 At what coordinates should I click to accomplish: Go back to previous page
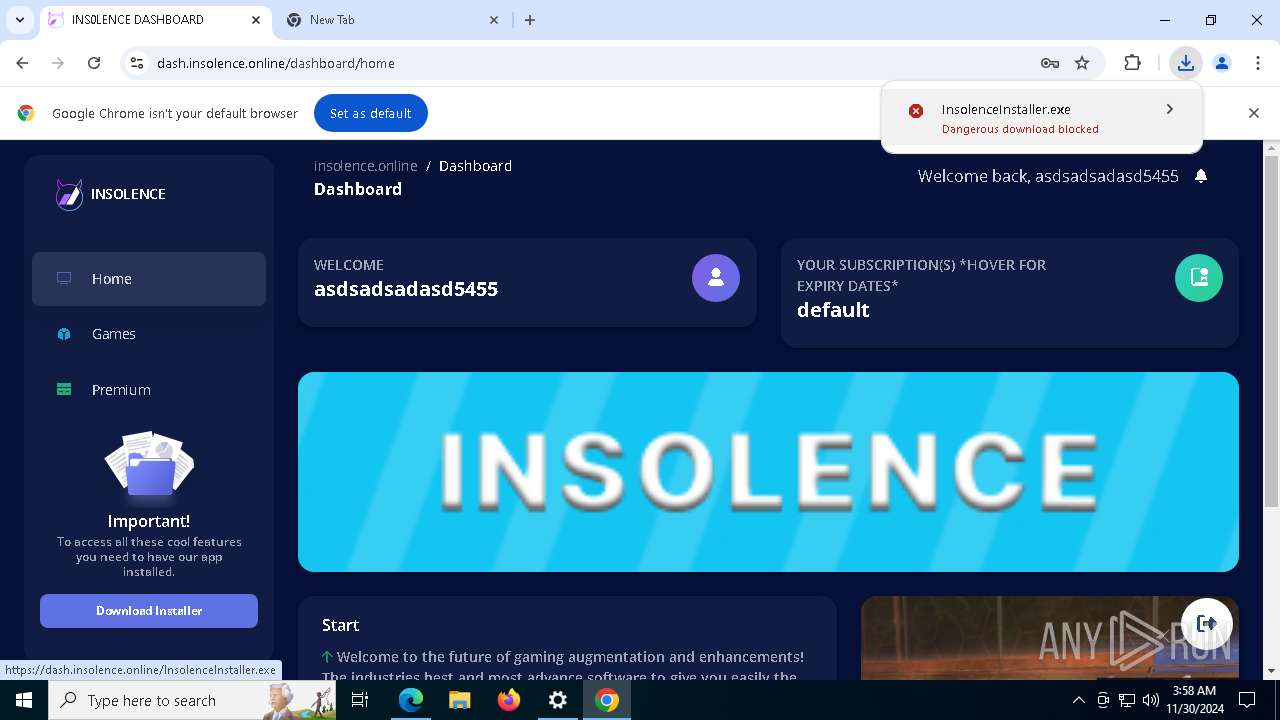tap(22, 63)
